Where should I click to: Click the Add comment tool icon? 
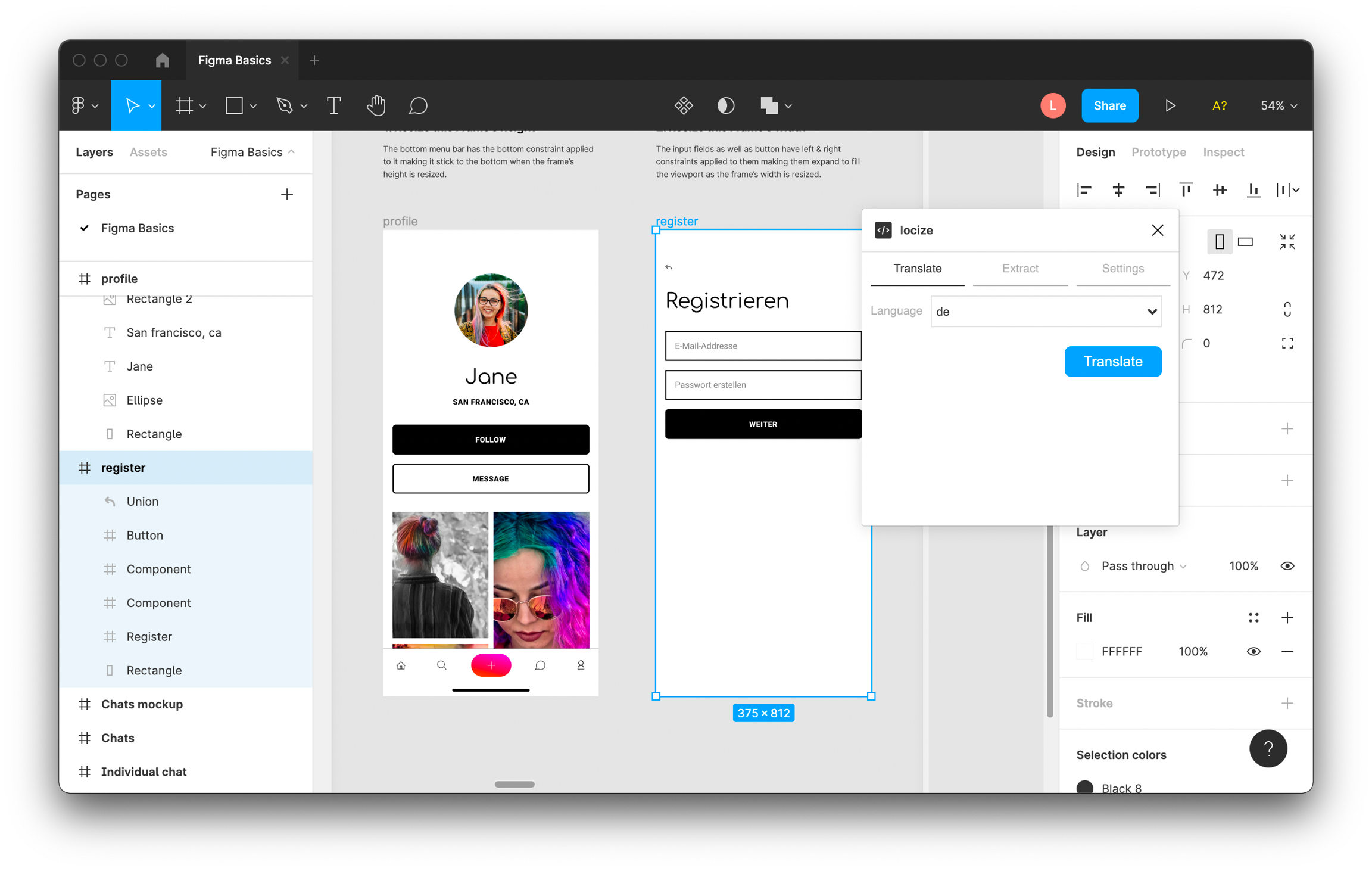pos(417,105)
